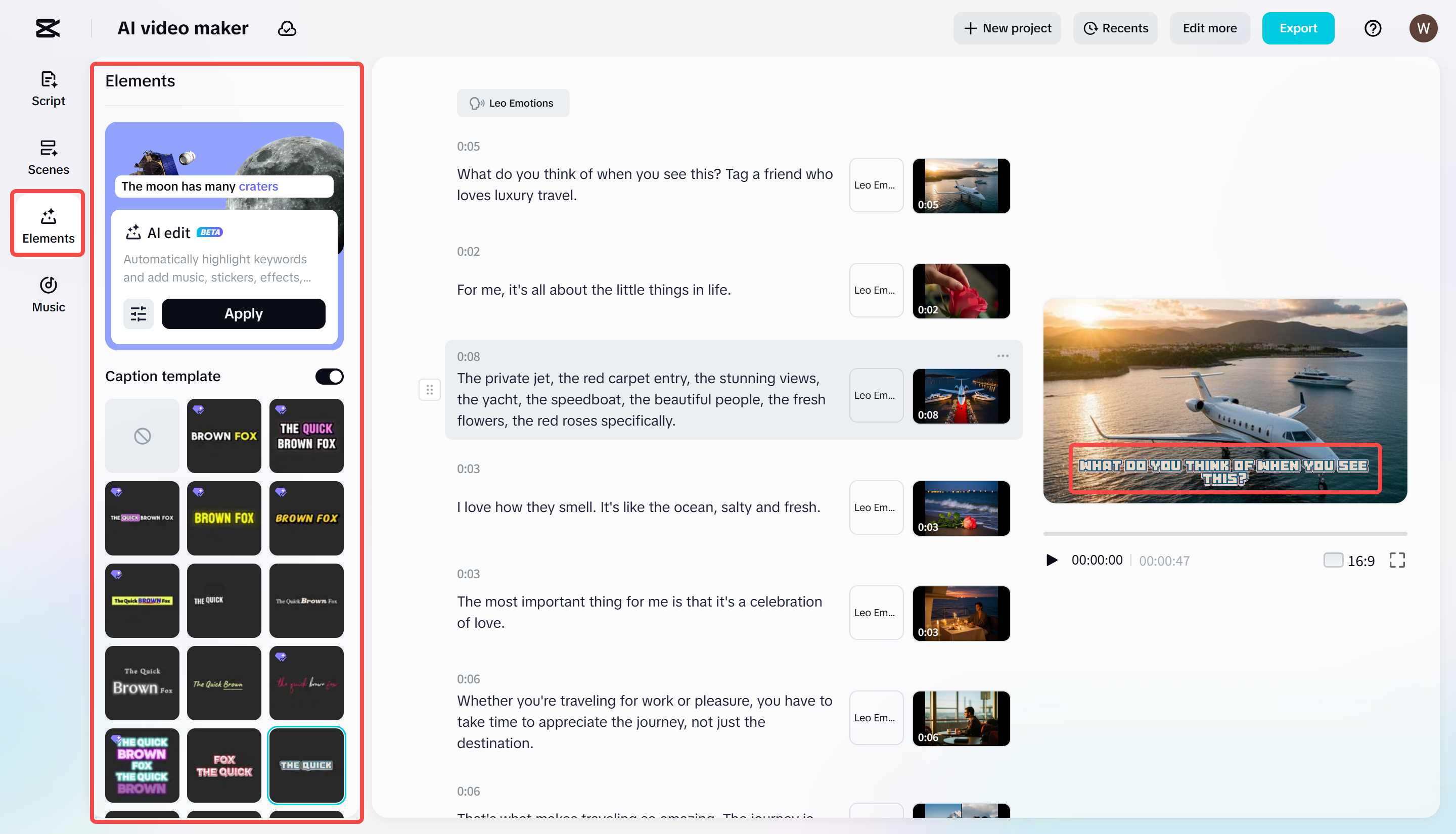
Task: Open the jet on water 0:05 scene thumbnail
Action: [x=961, y=186]
